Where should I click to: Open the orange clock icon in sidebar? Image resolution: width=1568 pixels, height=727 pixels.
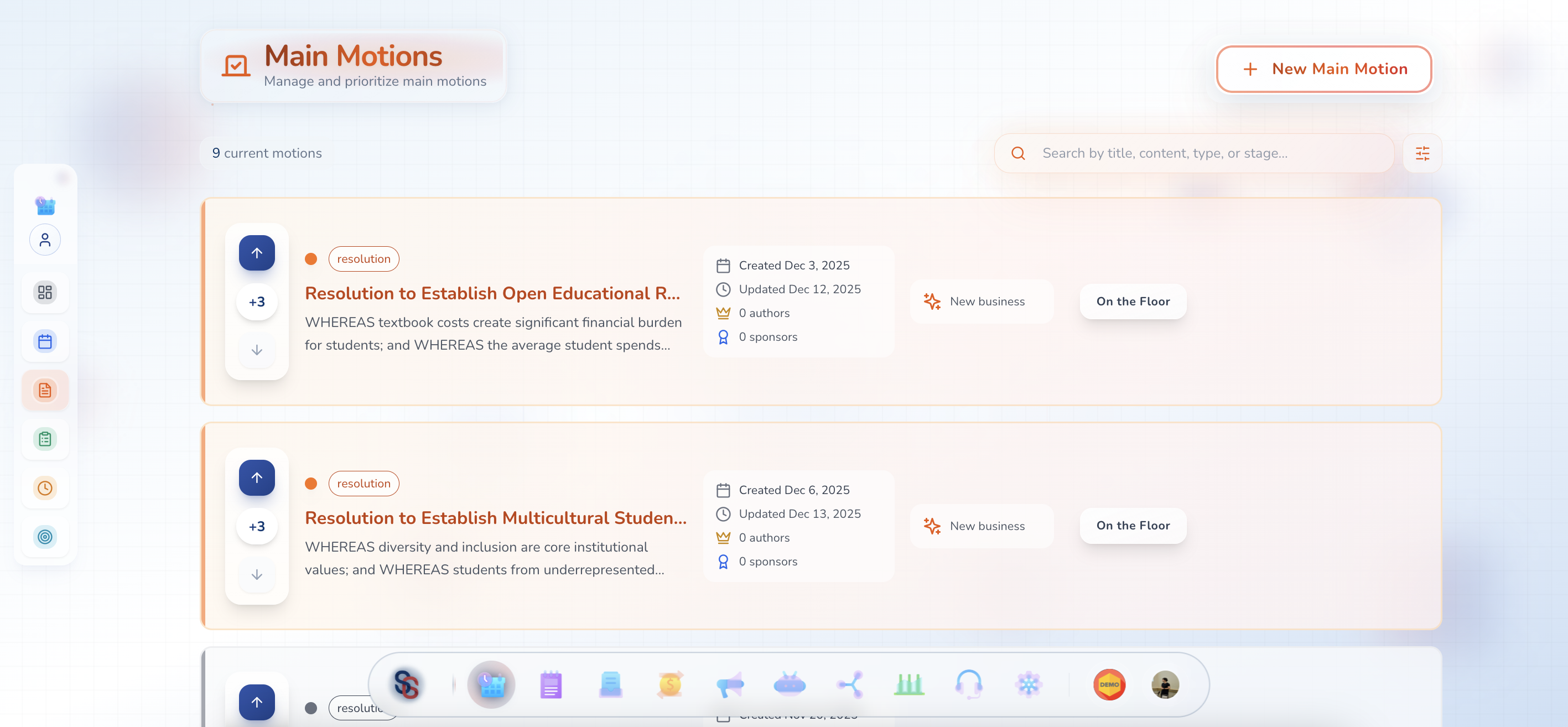[x=45, y=488]
